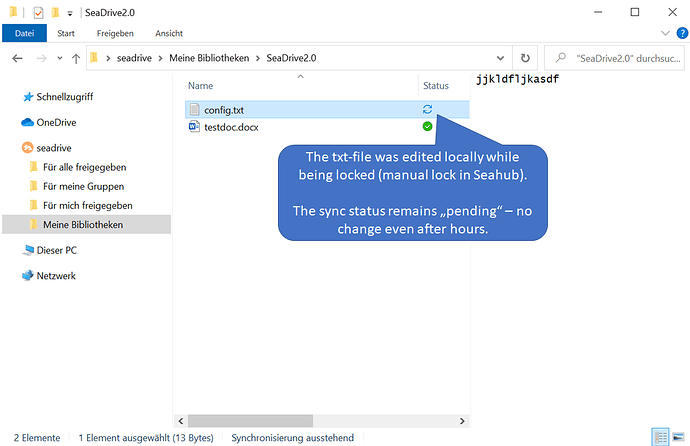The width and height of the screenshot is (690, 446).
Task: Switch to details view in status bar
Action: (x=661, y=437)
